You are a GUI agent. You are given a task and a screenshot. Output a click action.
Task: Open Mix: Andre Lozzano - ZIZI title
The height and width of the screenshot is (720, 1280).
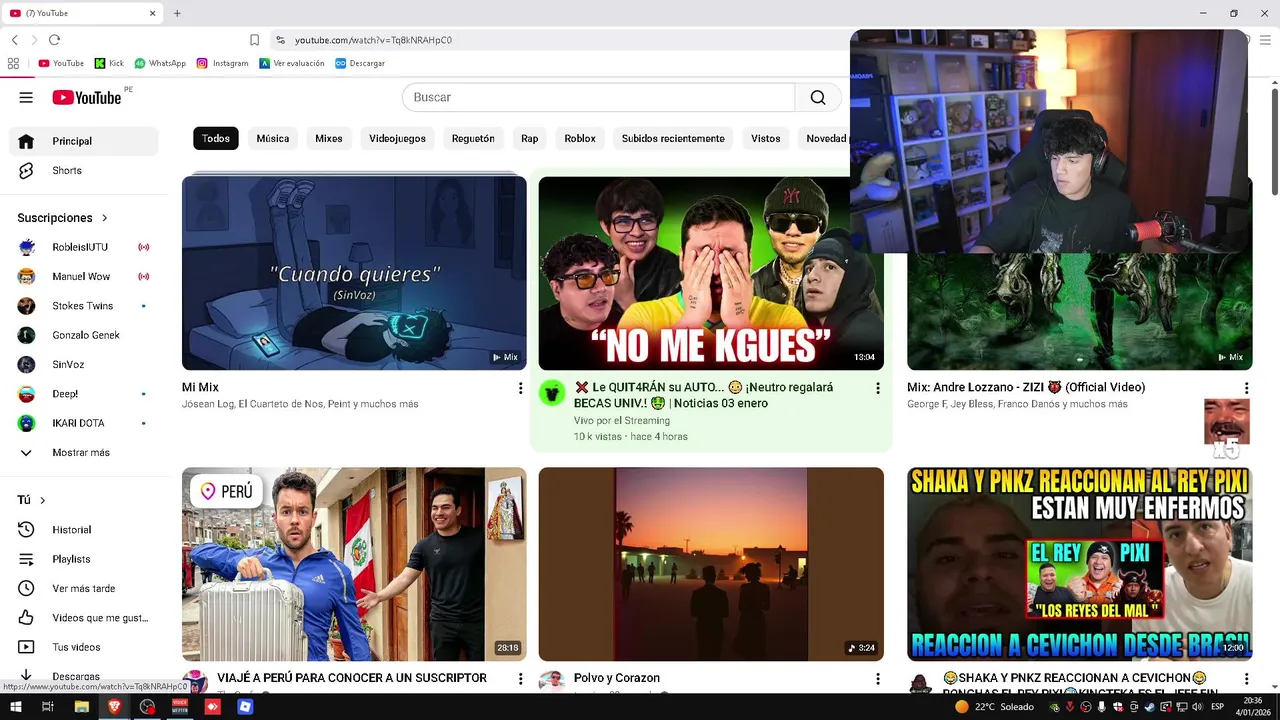pos(1026,387)
